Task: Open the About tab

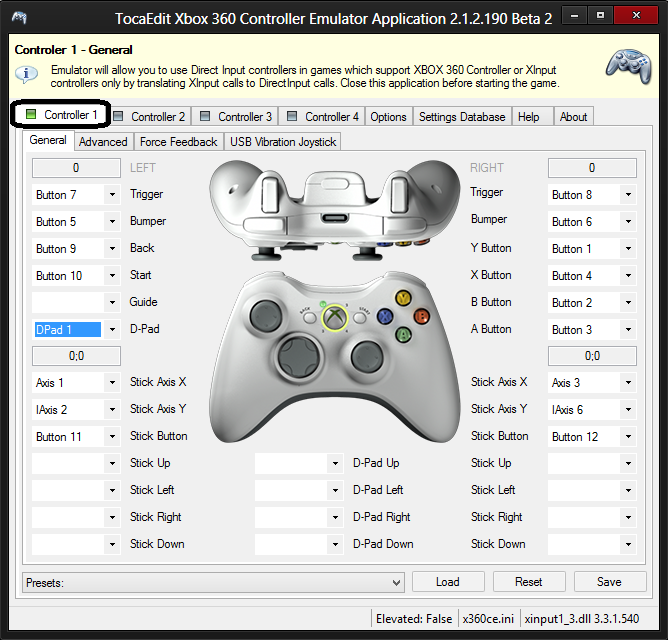Action: 573,116
